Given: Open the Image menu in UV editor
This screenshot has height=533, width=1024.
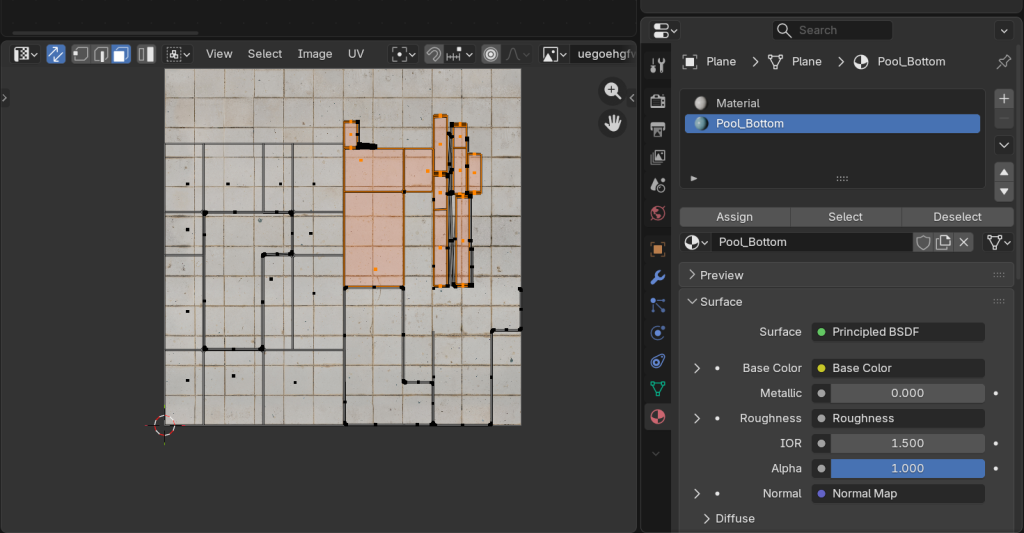Looking at the screenshot, I should [x=315, y=54].
